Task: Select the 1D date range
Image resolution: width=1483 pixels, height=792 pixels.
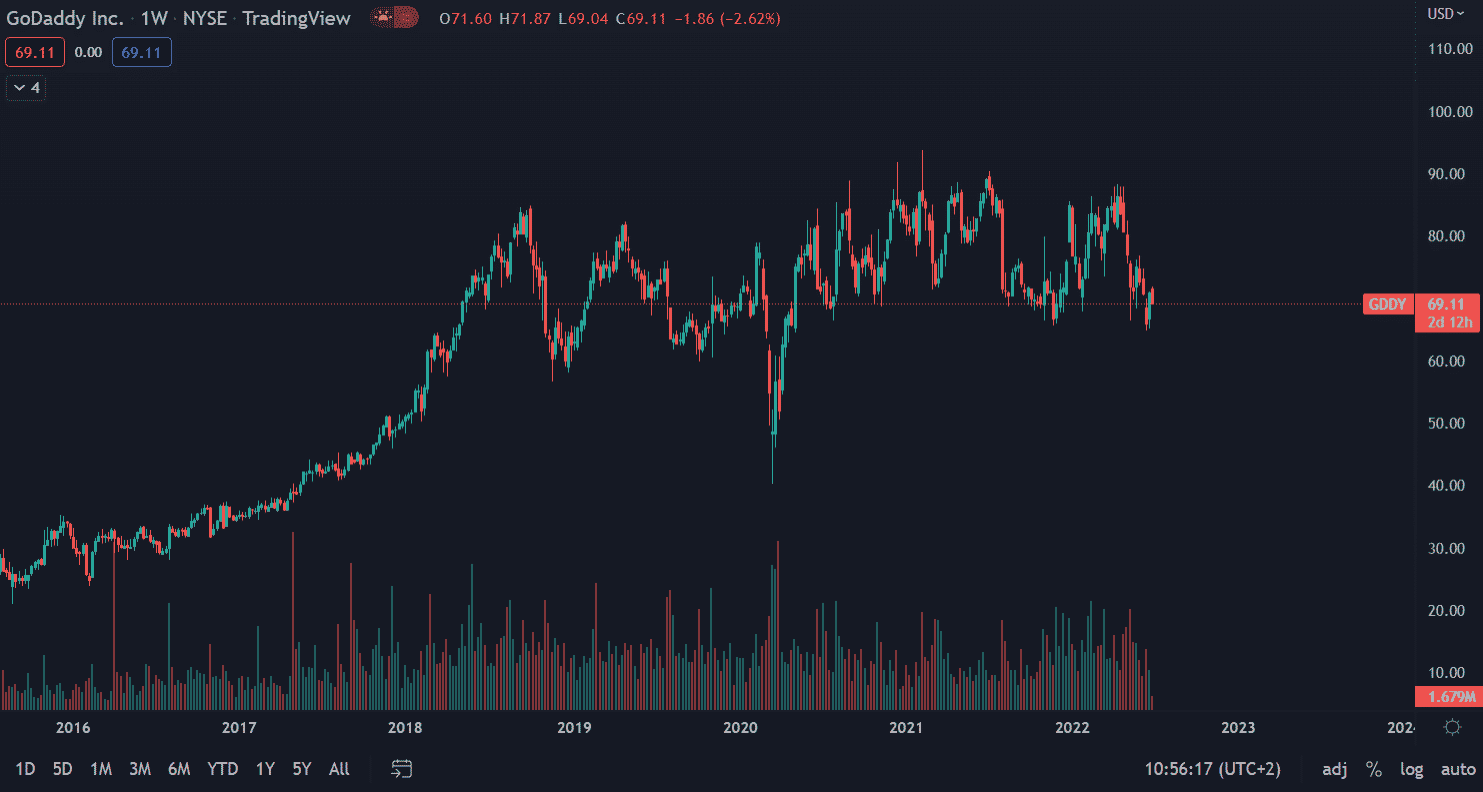Action: click(25, 769)
